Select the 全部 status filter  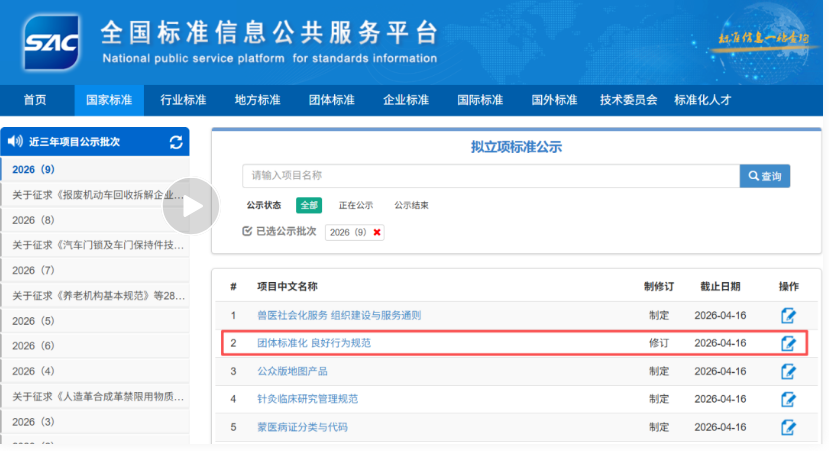308,205
